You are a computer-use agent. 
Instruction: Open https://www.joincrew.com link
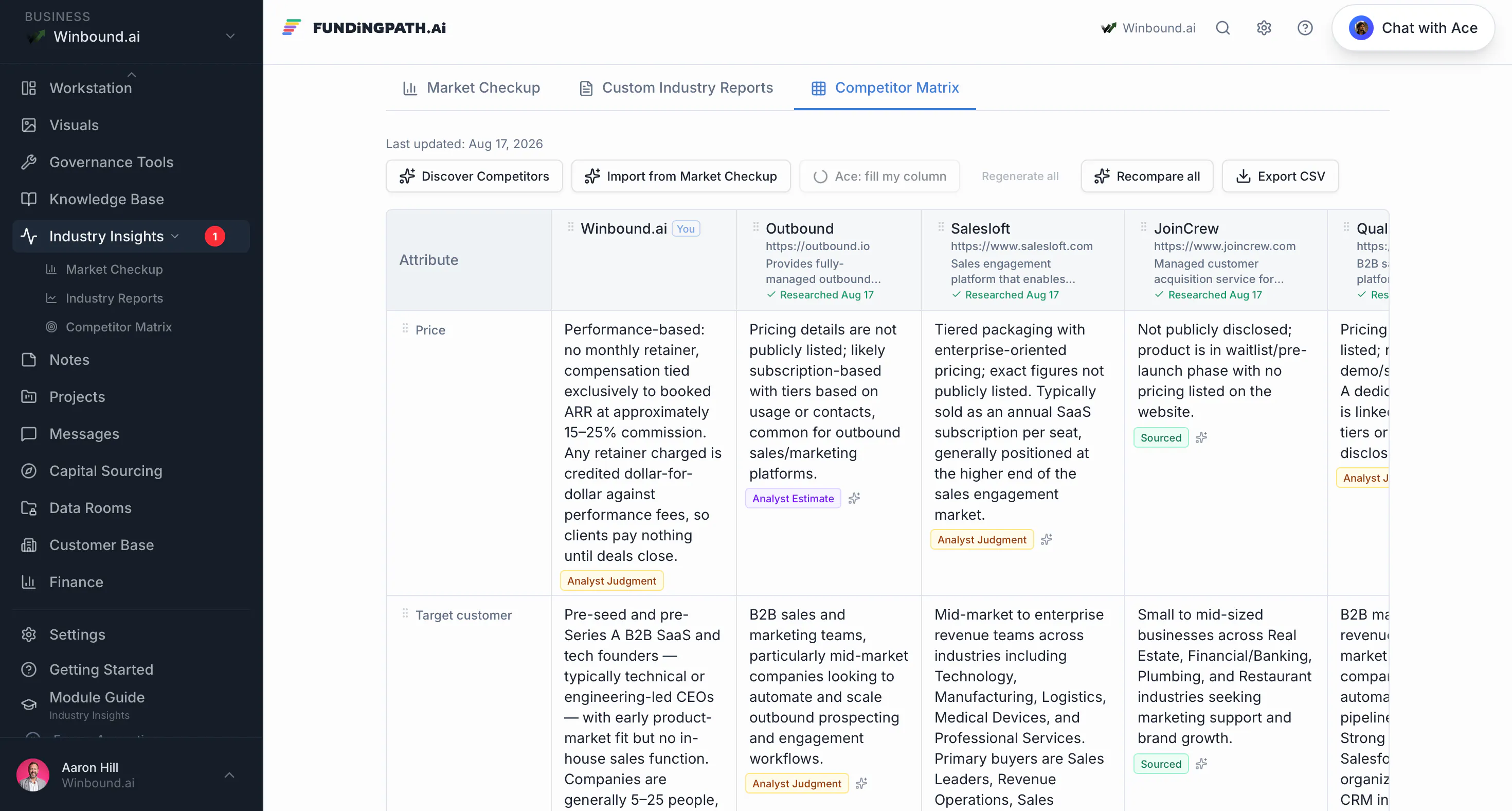[1225, 246]
